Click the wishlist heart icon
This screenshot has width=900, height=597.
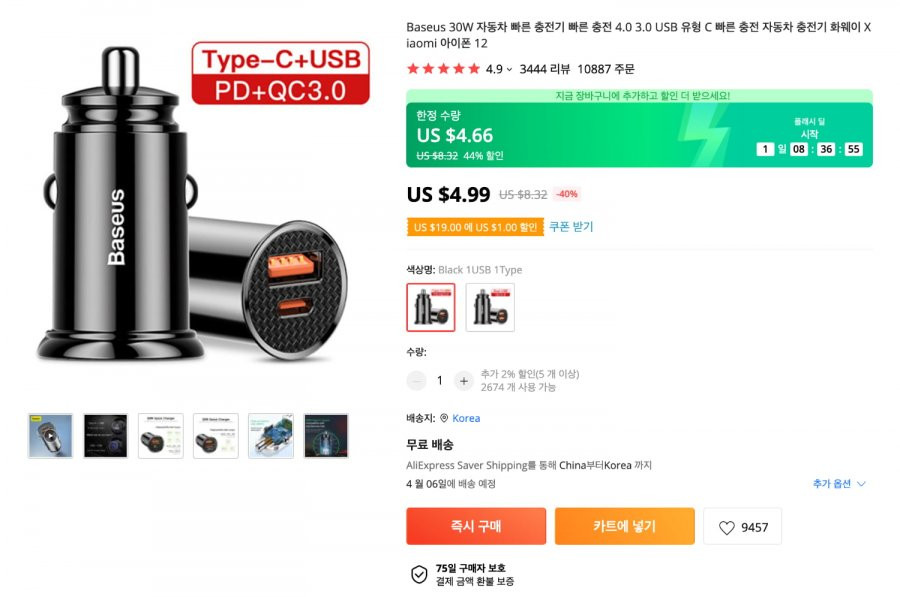[727, 528]
